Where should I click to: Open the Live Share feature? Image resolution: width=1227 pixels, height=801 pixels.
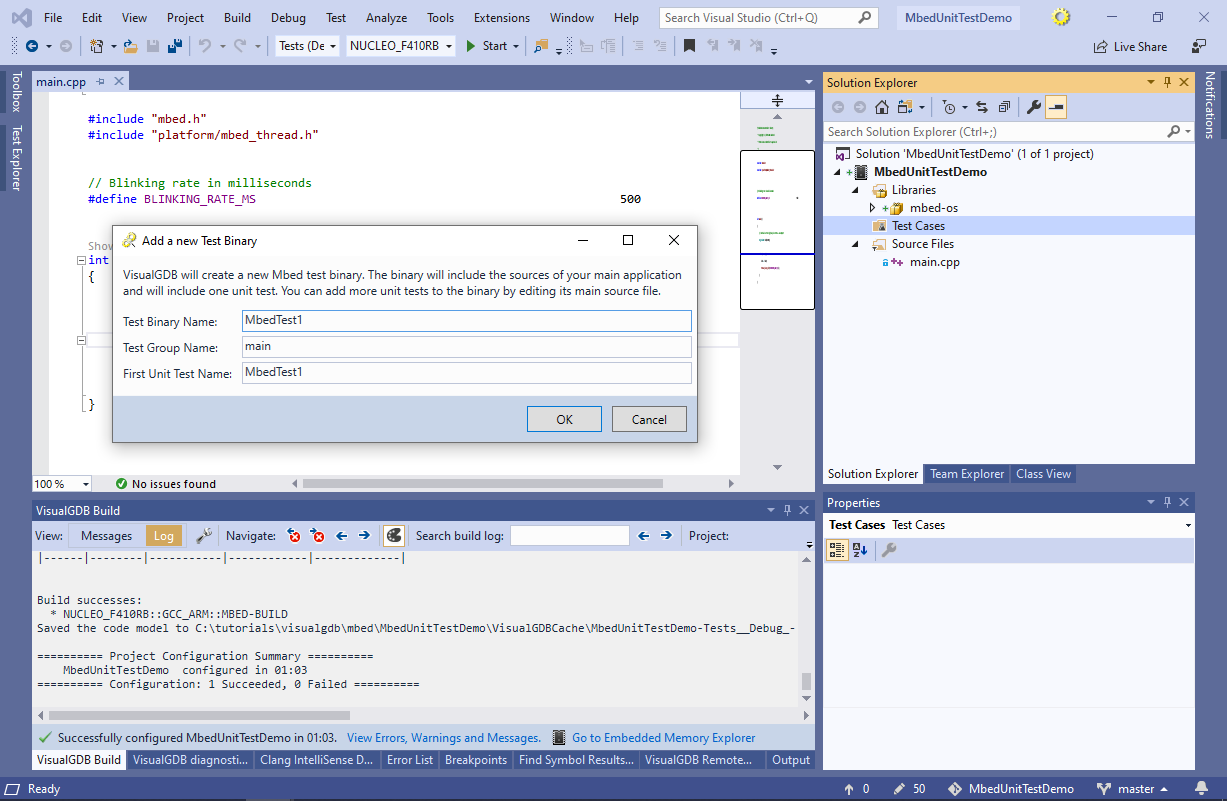coord(1130,46)
